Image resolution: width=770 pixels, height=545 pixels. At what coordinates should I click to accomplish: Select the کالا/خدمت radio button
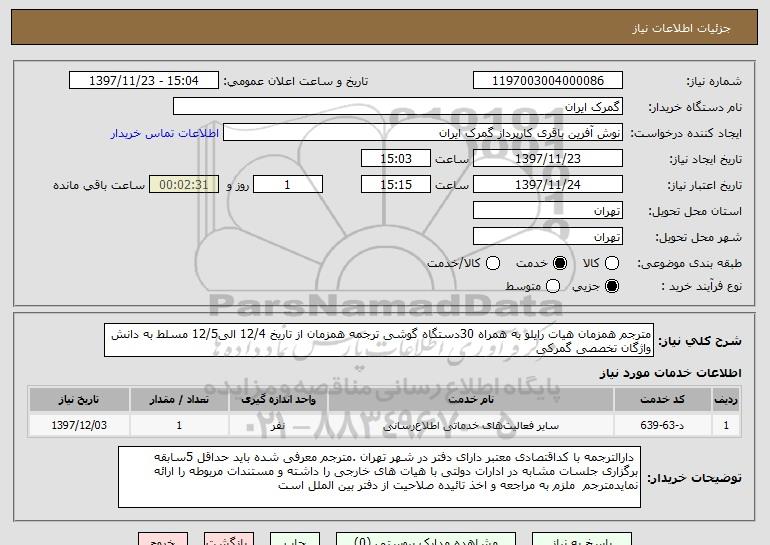point(493,263)
